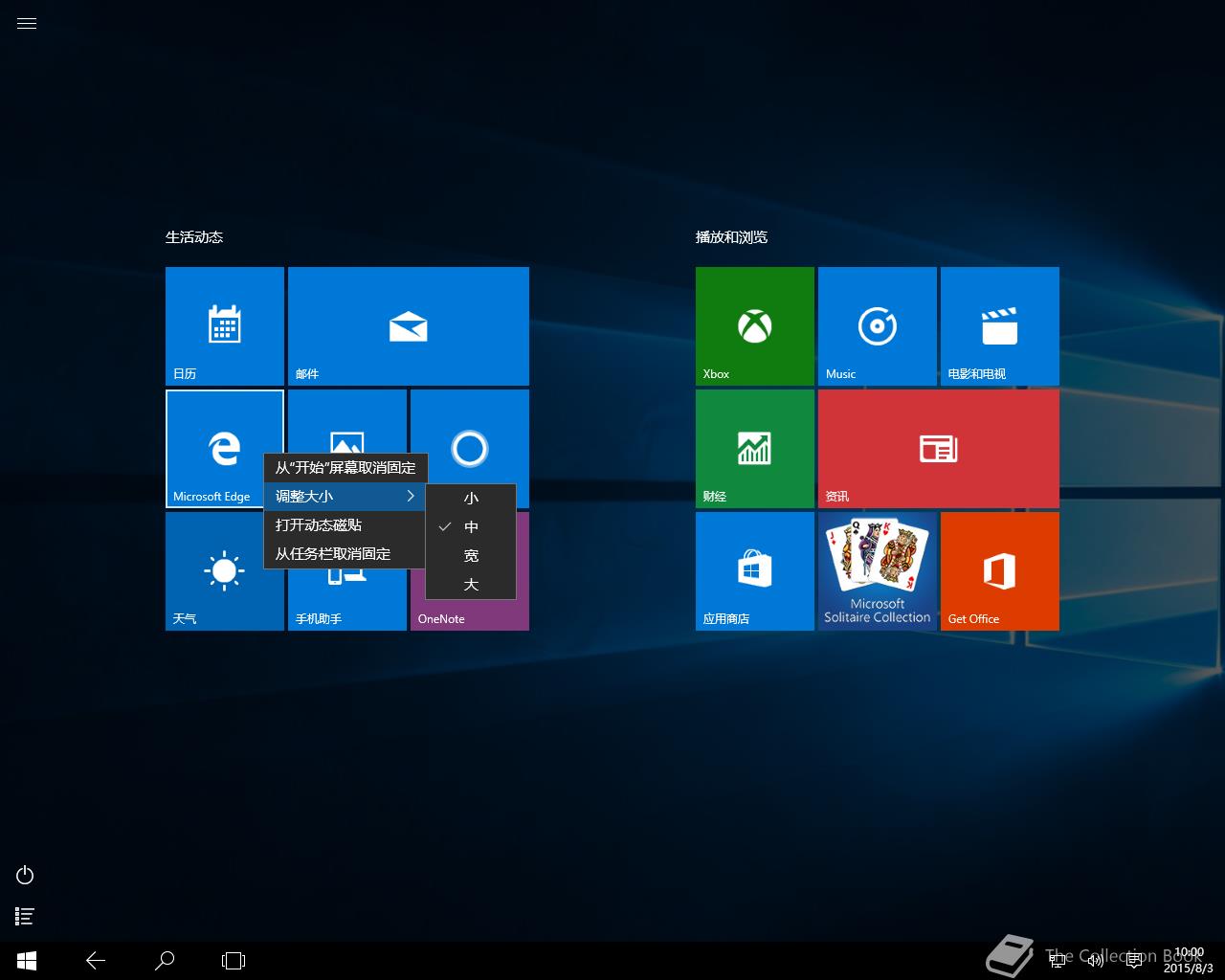Image resolution: width=1225 pixels, height=980 pixels.
Task: Open the All apps list icon
Action: (26, 917)
